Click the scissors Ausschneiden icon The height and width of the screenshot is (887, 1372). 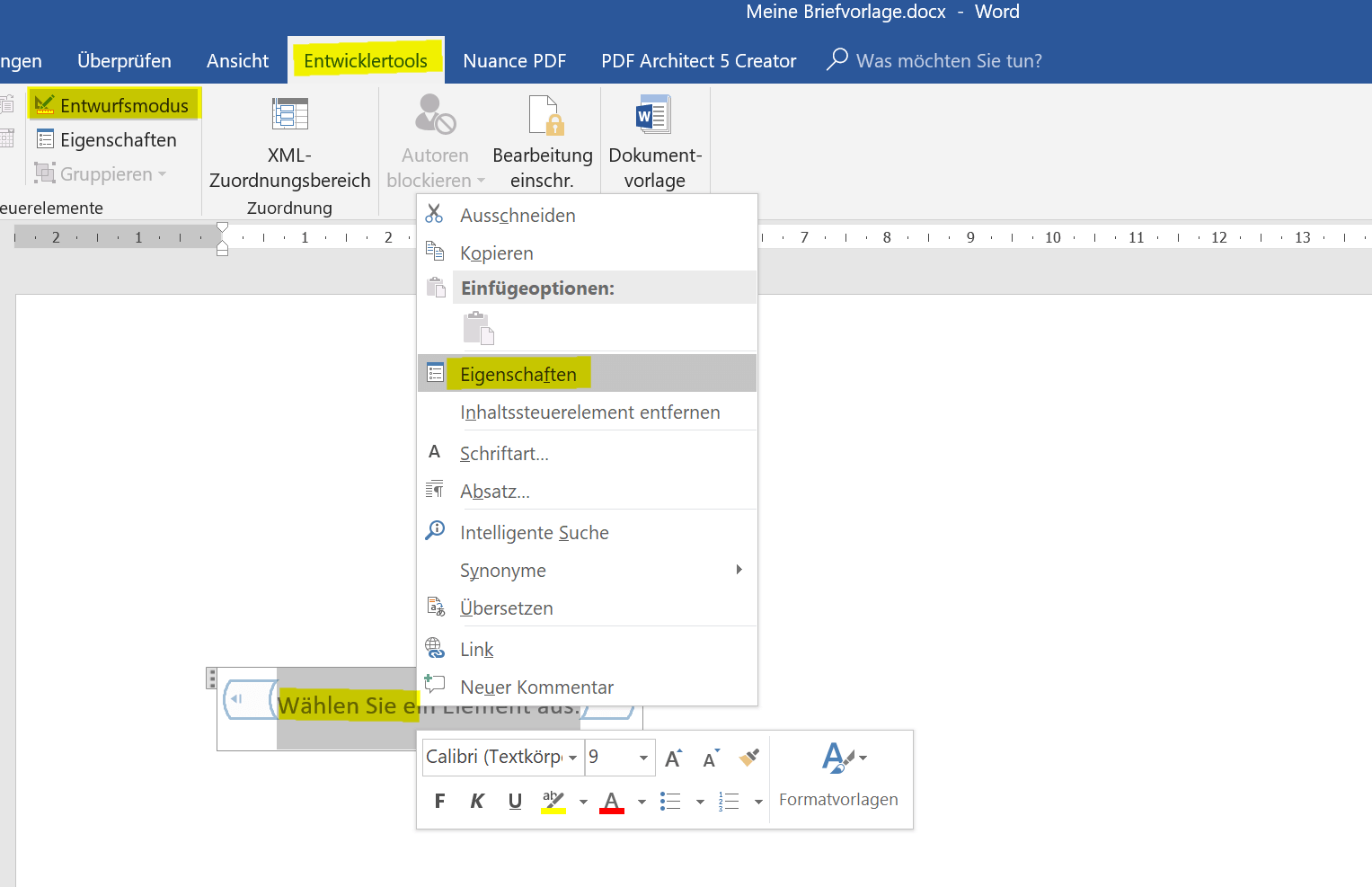434,213
